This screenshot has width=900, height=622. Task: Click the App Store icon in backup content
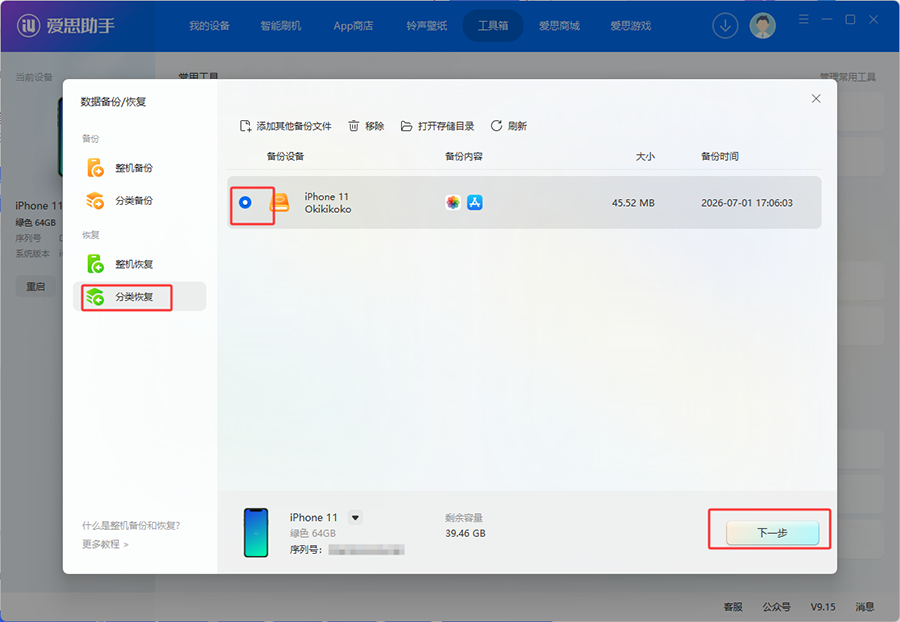475,203
